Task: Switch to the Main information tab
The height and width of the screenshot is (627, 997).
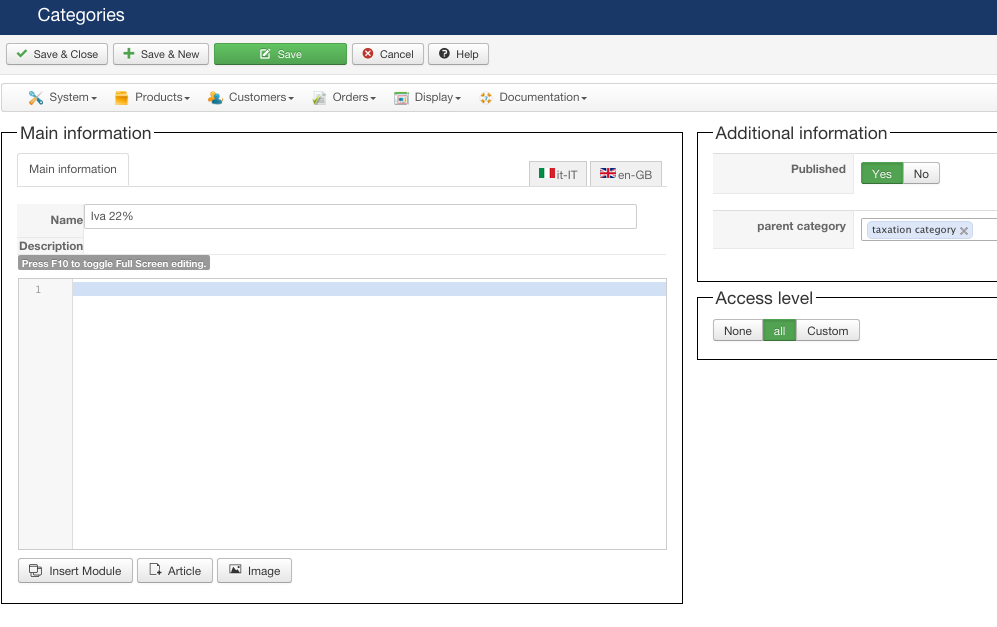Action: 72,169
